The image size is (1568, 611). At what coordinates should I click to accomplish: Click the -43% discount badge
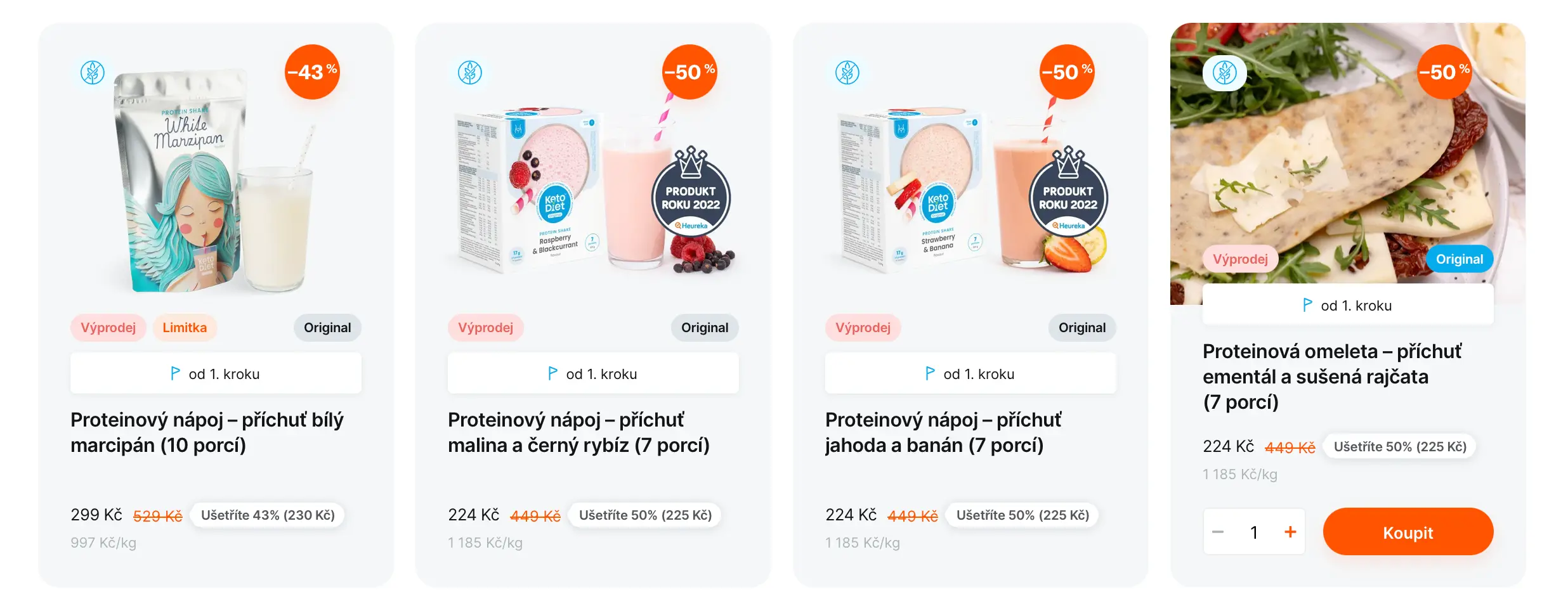[x=312, y=72]
